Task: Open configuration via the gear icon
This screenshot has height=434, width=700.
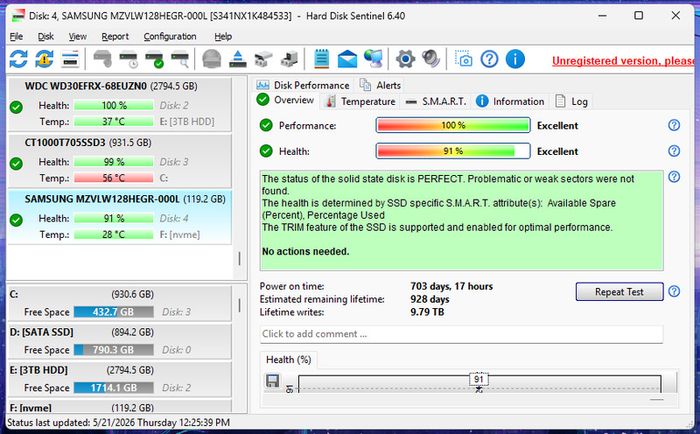Action: [x=405, y=59]
